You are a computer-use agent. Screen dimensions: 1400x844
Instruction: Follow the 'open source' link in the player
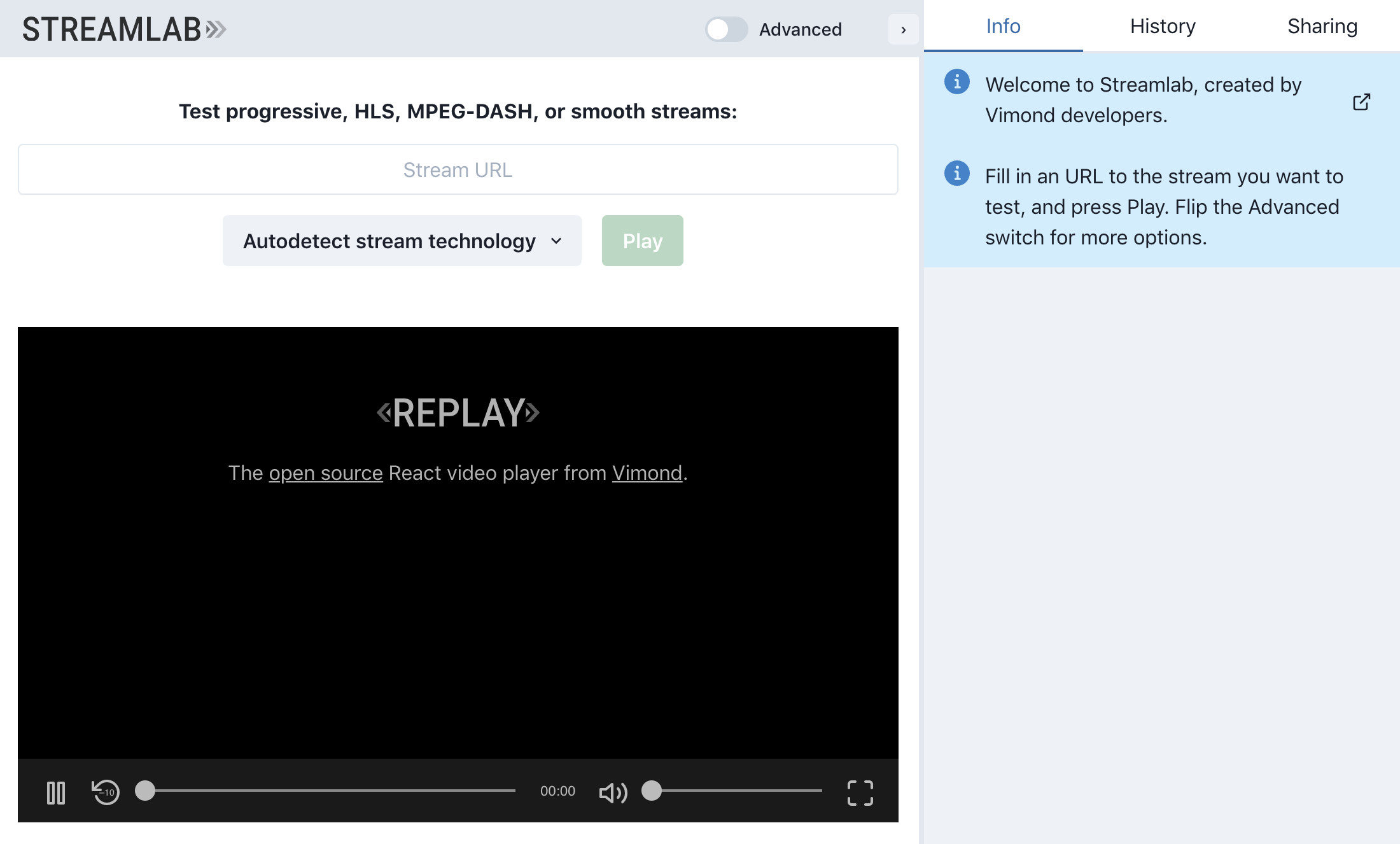pos(325,473)
